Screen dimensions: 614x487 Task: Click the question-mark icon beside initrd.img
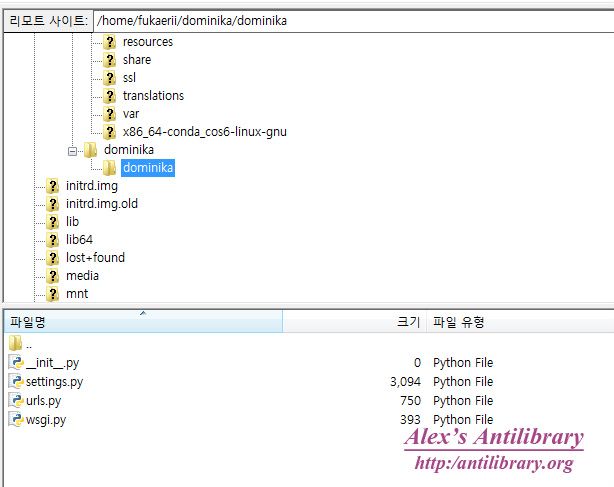tap(52, 186)
